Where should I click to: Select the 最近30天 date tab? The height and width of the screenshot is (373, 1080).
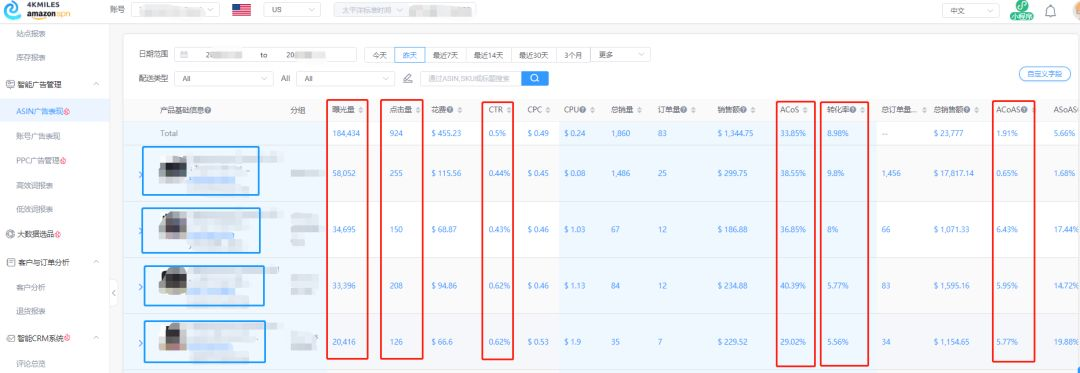point(534,55)
